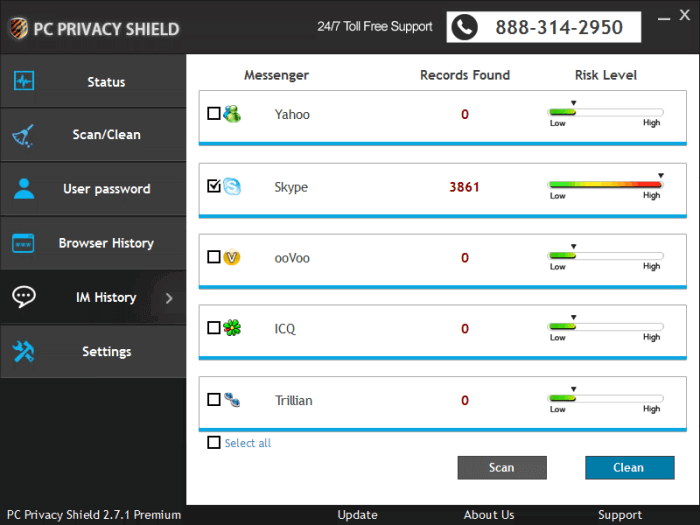This screenshot has height=525, width=700.
Task: Click the Settings wrench and hammer icon
Action: pos(23,351)
